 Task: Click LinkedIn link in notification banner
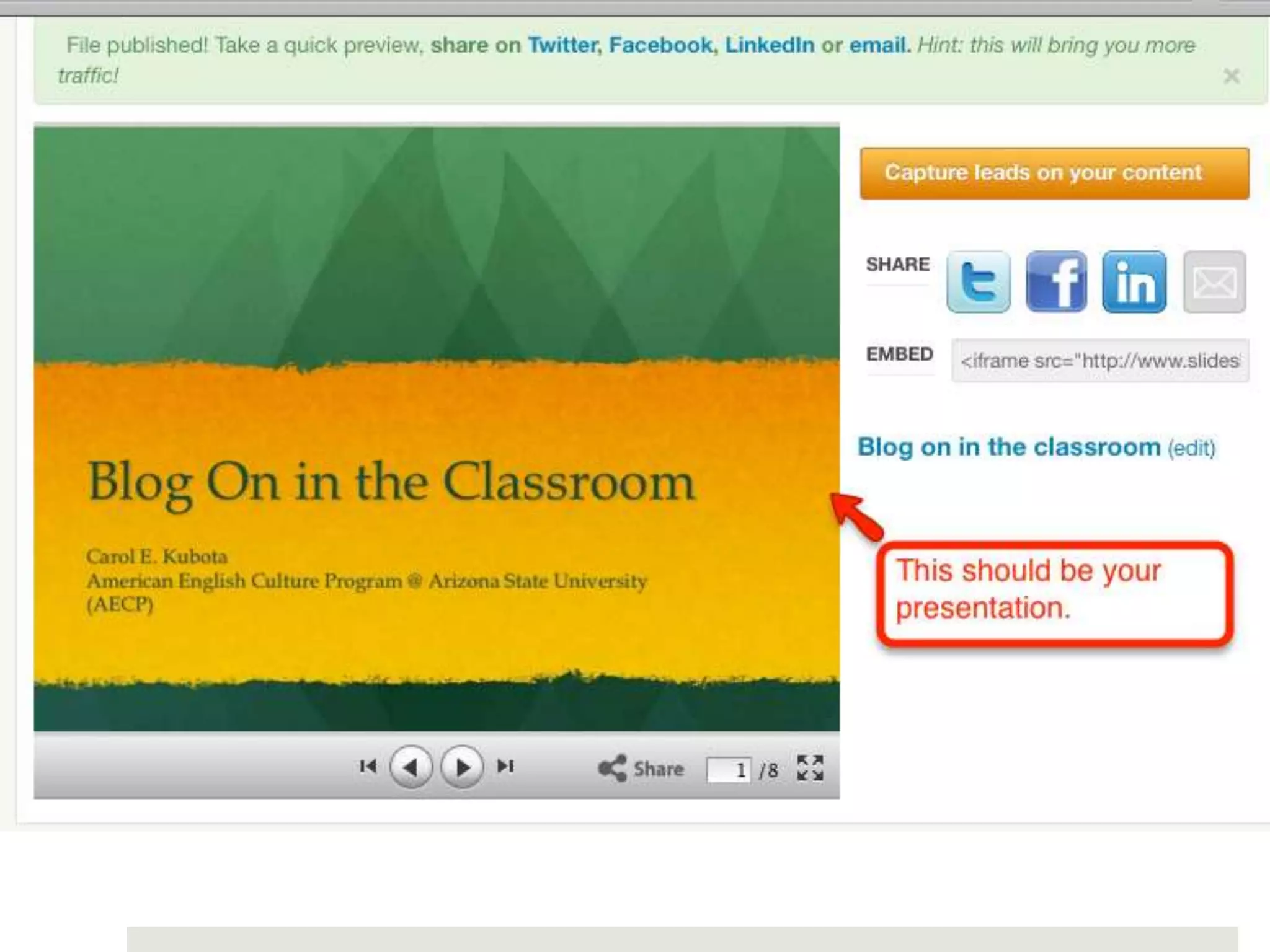click(770, 45)
